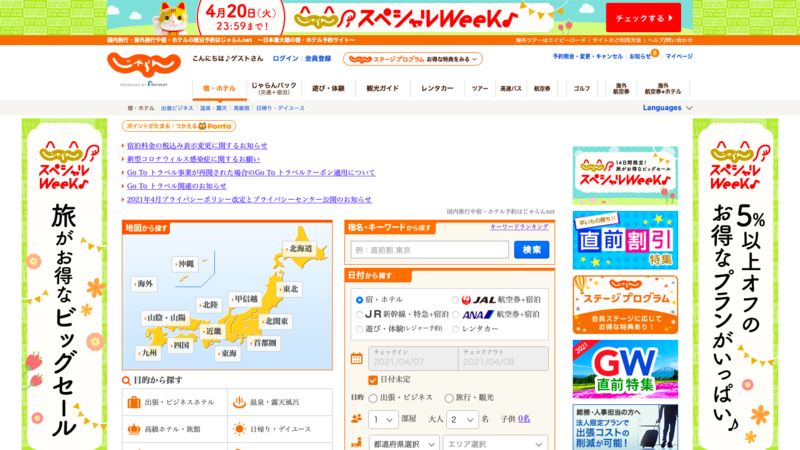The height and width of the screenshot is (450, 800).
Task: Open the キーワードランキング link
Action: pyautogui.click(x=519, y=227)
